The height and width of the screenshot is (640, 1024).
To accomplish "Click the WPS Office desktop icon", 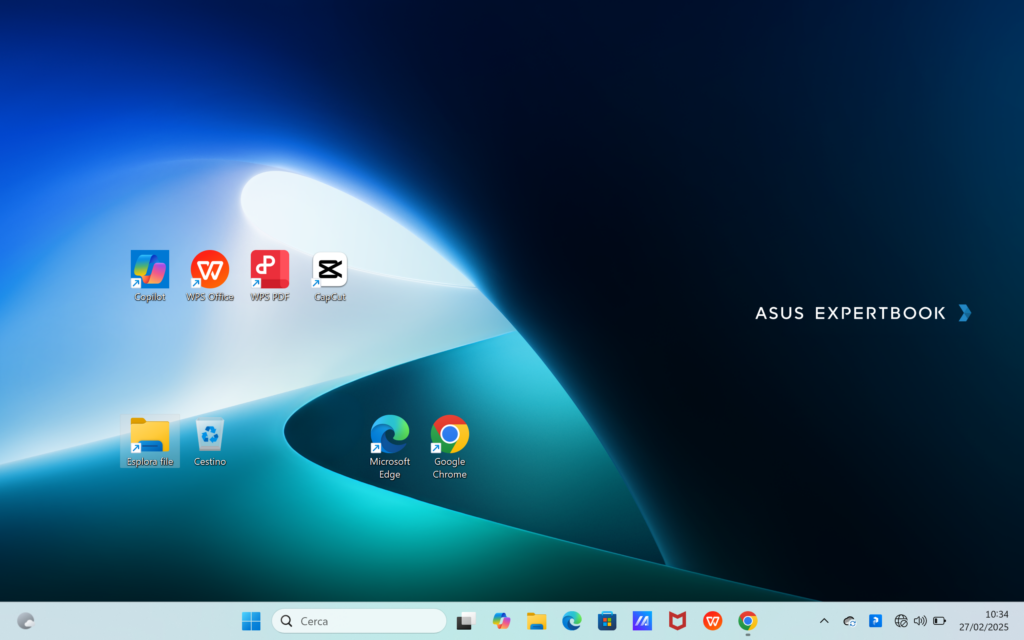I will (x=210, y=270).
